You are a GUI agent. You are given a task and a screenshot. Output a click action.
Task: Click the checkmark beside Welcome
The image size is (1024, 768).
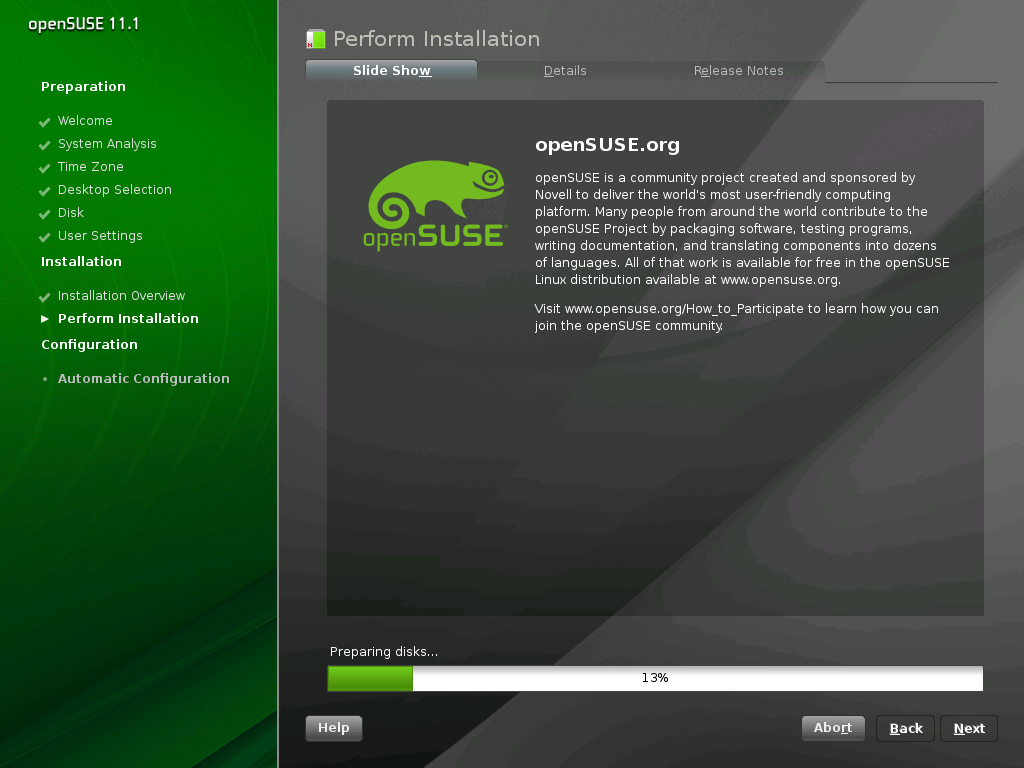[44, 121]
